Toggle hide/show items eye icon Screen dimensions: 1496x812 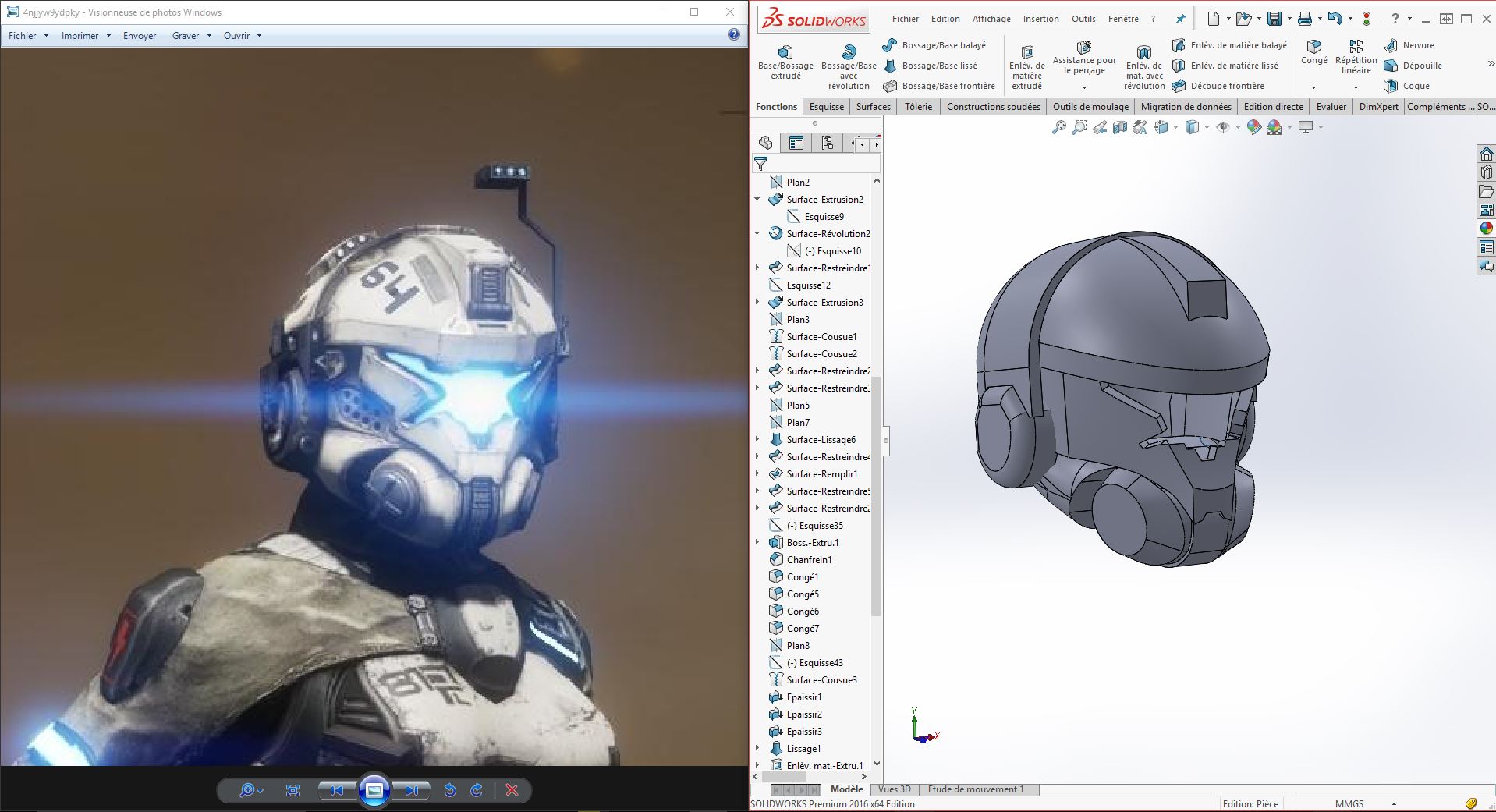[x=1222, y=127]
